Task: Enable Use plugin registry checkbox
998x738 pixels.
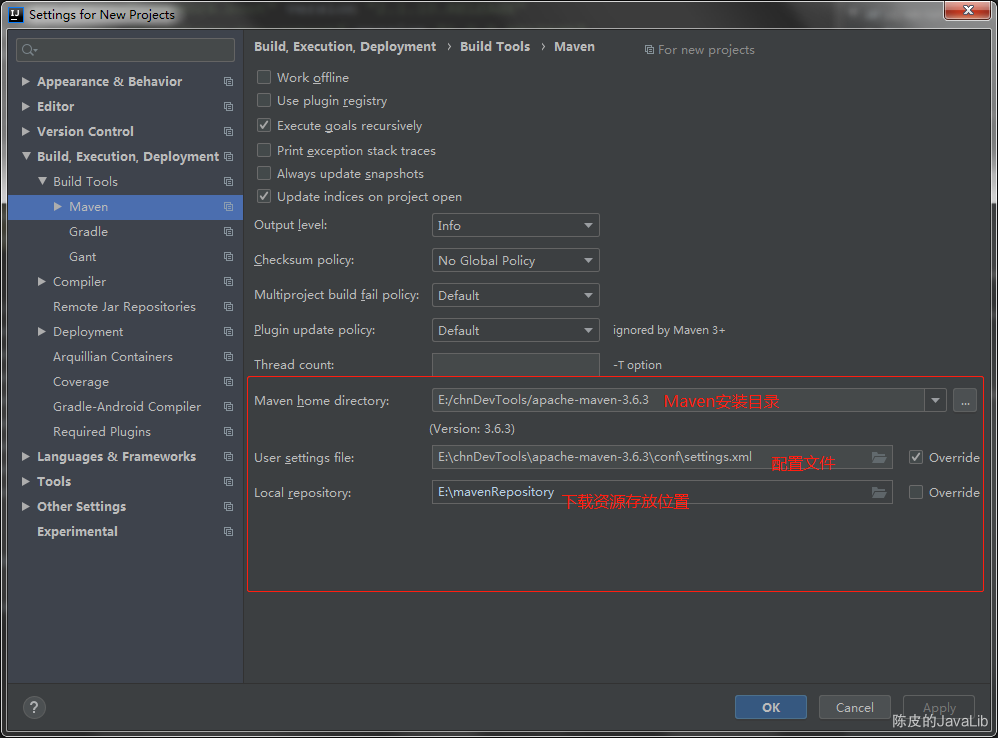Action: [x=264, y=101]
